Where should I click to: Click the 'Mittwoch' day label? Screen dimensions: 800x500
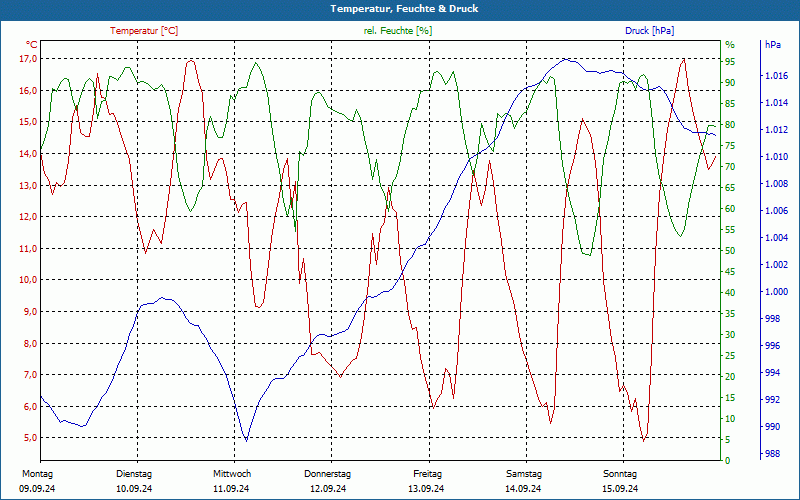point(232,474)
